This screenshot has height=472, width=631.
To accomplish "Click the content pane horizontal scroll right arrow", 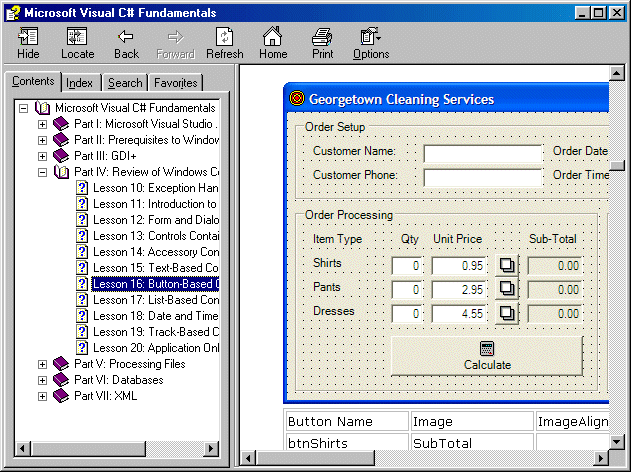I will point(601,458).
